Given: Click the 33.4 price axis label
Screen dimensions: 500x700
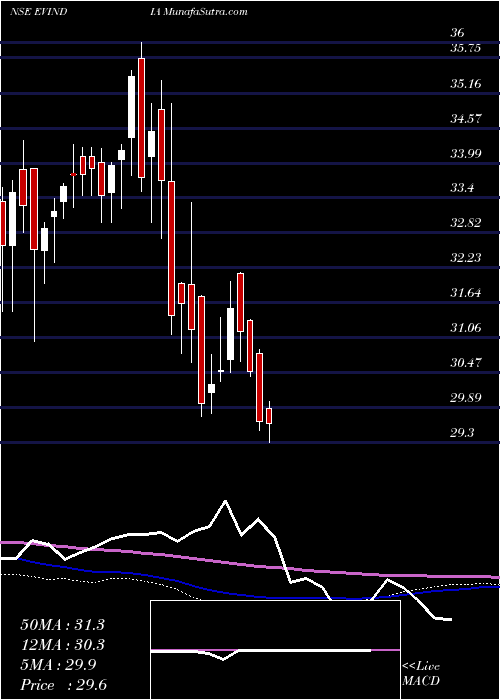Looking at the screenshot, I should [462, 188].
